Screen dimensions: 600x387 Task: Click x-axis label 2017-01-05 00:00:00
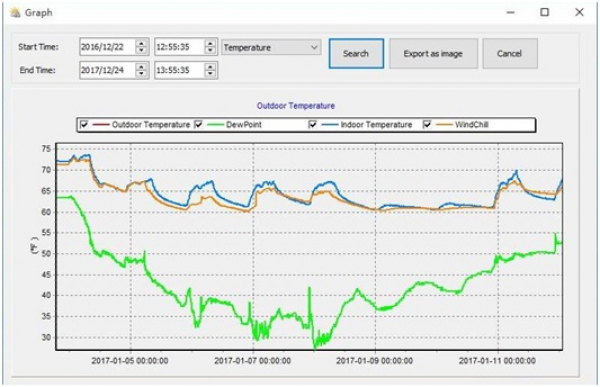coord(130,361)
